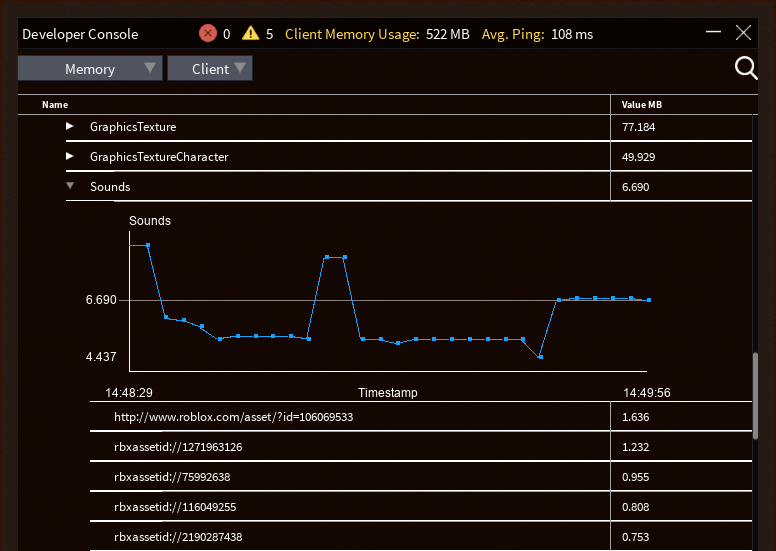This screenshot has width=776, height=551.
Task: Click the 14:48:29 start timestamp
Action: pyautogui.click(x=129, y=393)
